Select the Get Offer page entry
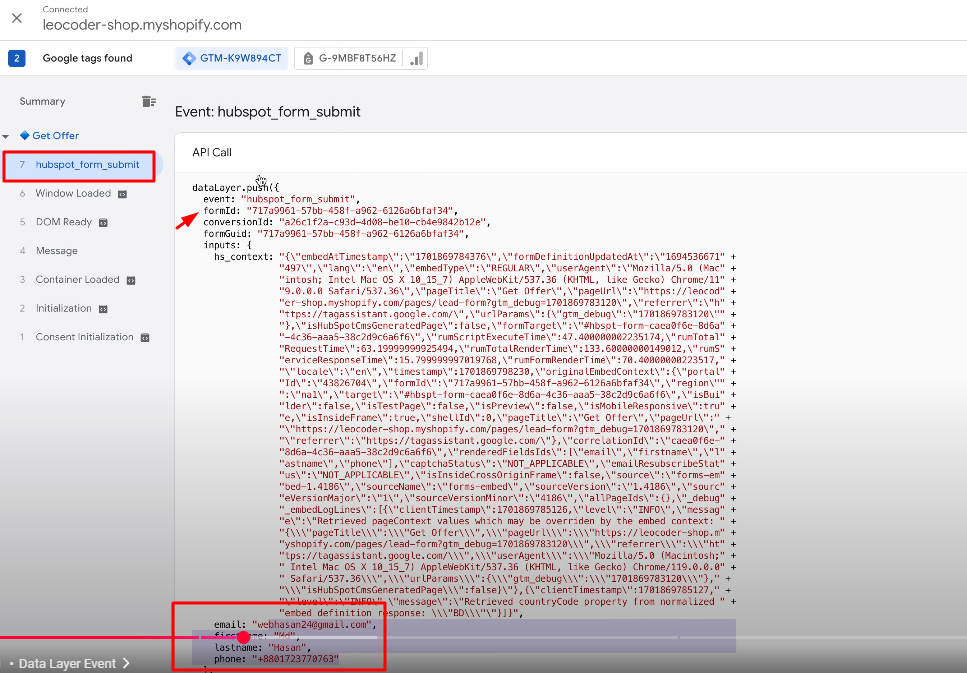 point(56,136)
